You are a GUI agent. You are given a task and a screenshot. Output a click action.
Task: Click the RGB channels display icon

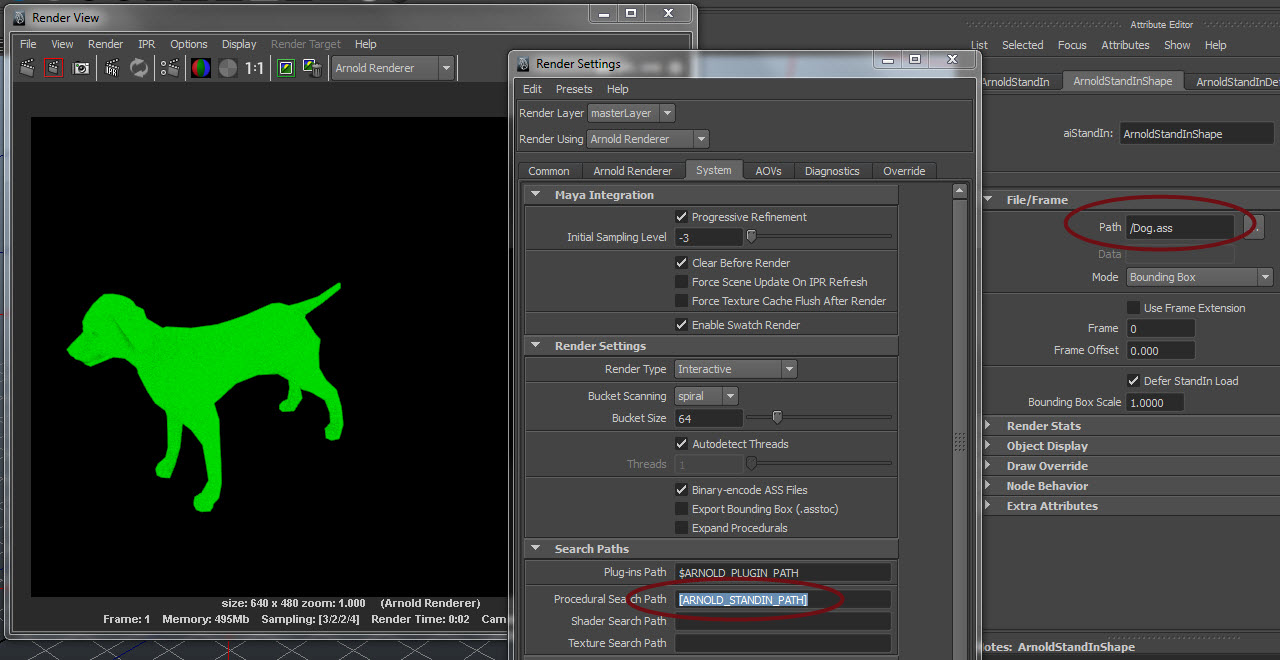pos(201,68)
